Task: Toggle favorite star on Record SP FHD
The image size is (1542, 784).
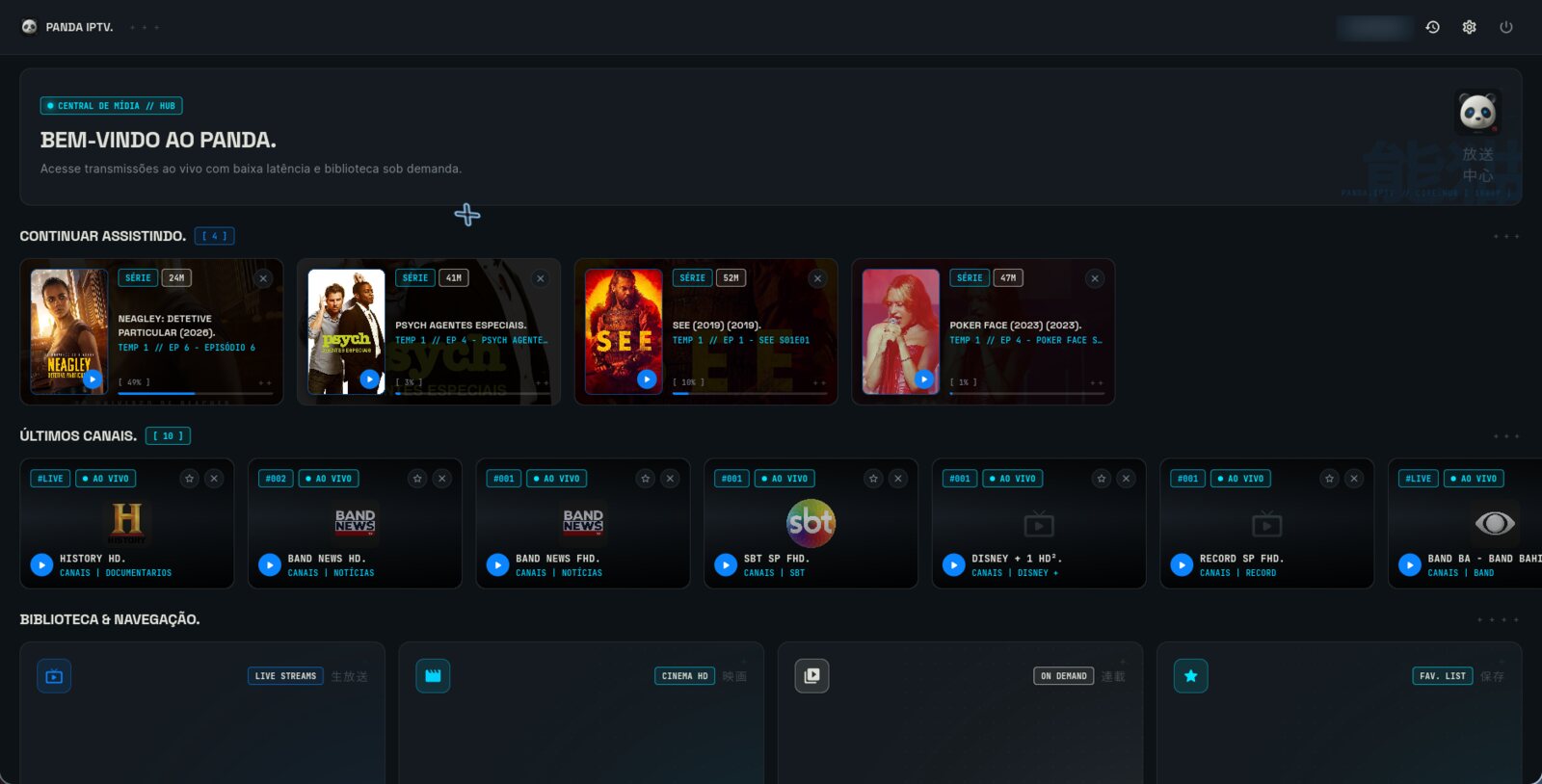Action: point(1330,479)
